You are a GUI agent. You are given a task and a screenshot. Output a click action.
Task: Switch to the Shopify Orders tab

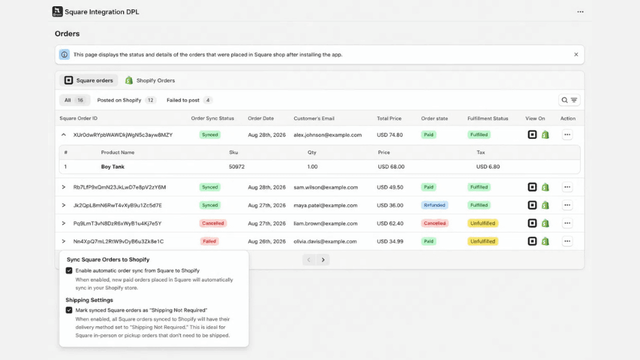[150, 80]
